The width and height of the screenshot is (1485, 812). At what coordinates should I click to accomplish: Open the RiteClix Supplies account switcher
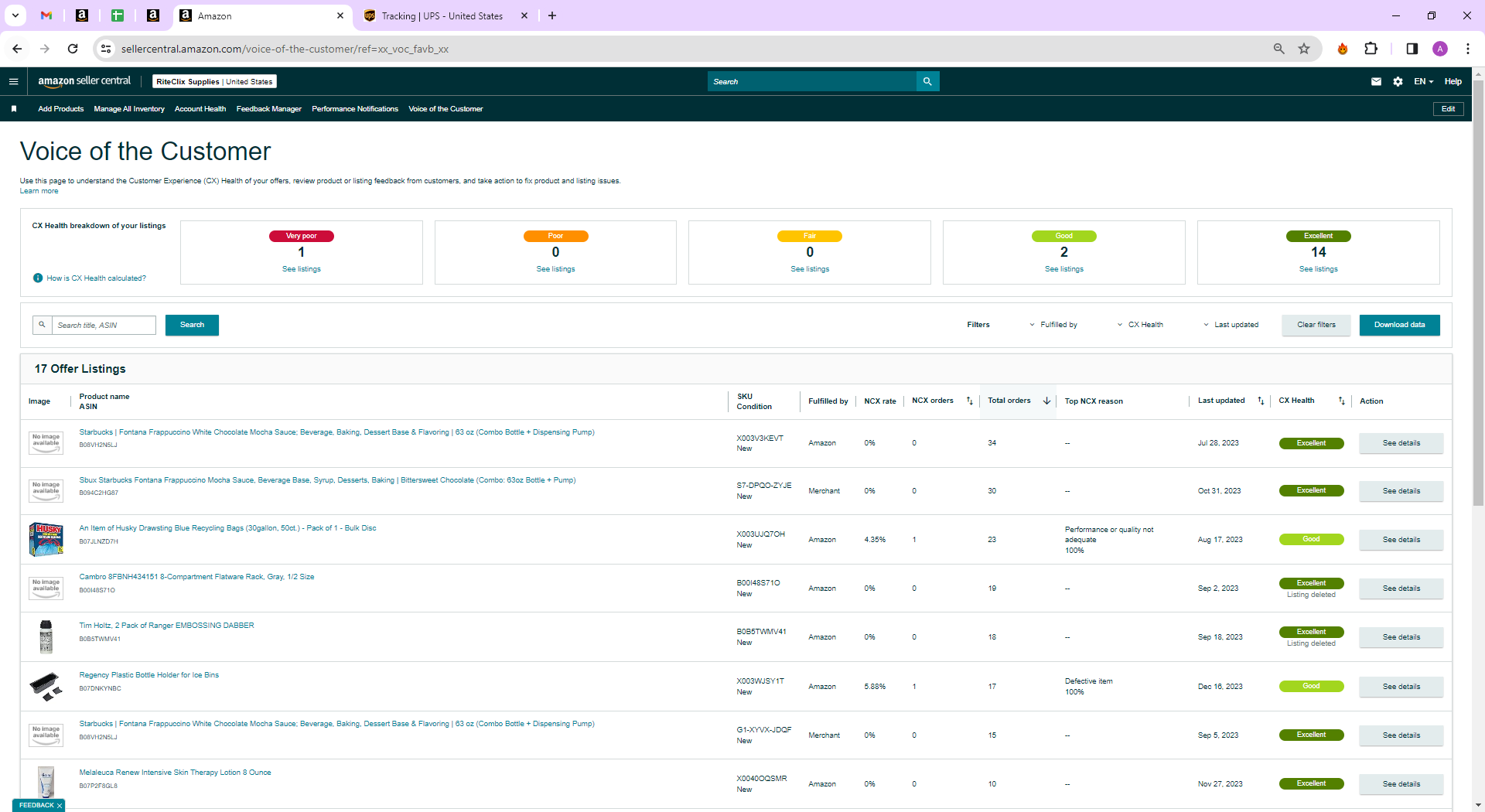coord(214,81)
